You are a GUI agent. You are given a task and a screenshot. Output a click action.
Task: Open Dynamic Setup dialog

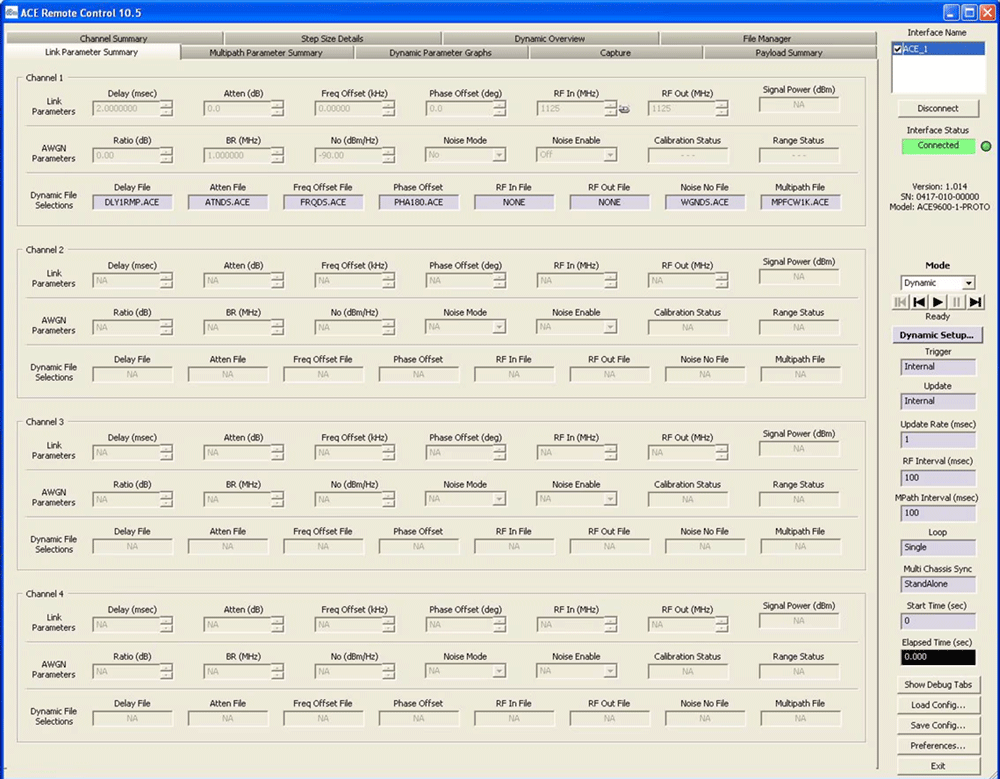[x=937, y=335]
